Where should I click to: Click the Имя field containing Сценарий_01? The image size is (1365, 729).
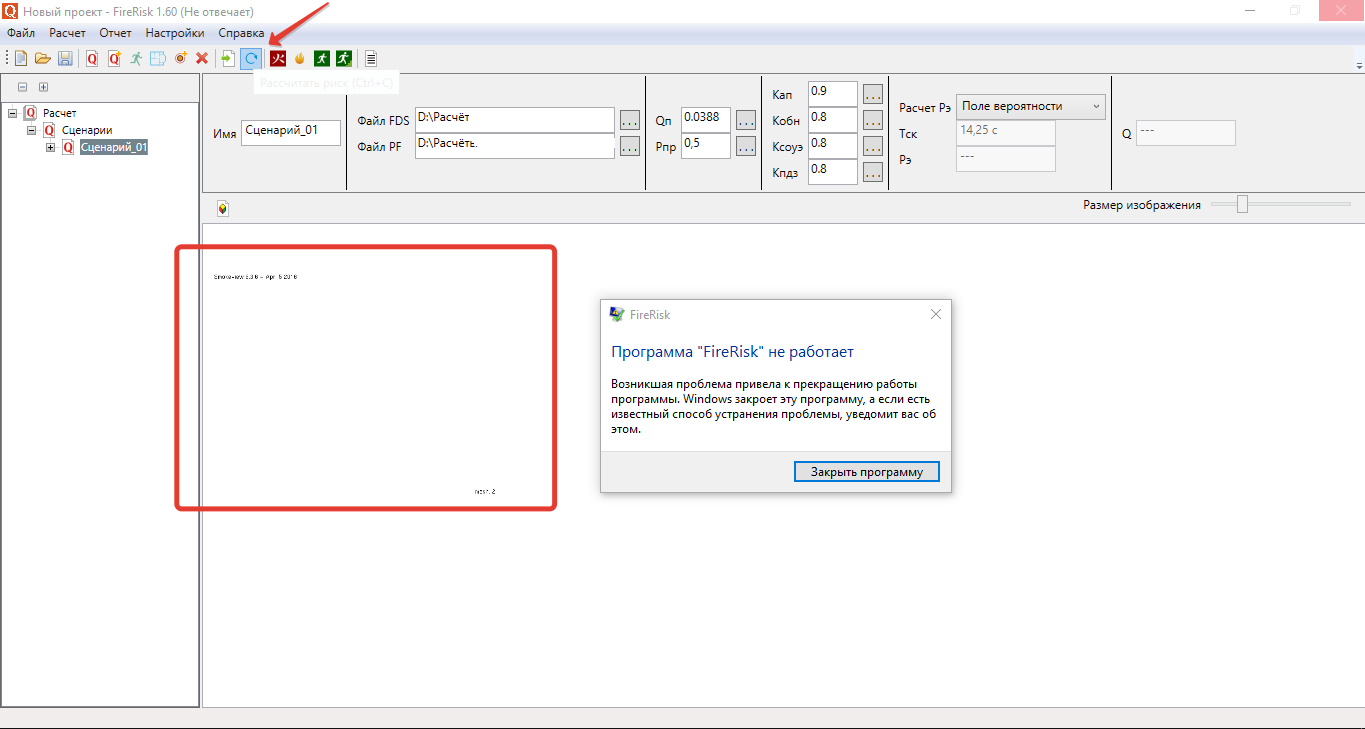(291, 133)
